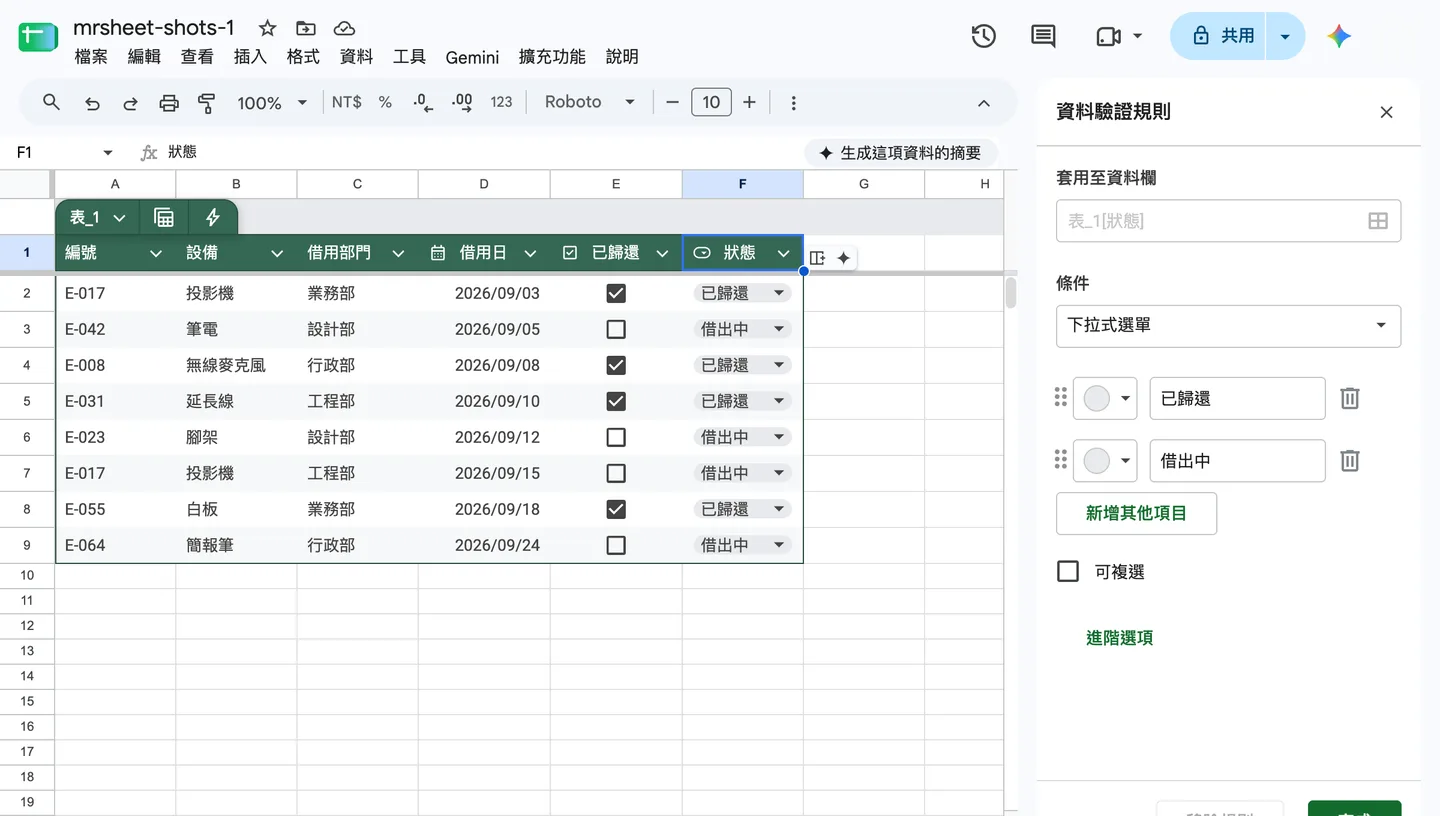Image resolution: width=1440 pixels, height=816 pixels.
Task: Undo the last action
Action: 92,102
